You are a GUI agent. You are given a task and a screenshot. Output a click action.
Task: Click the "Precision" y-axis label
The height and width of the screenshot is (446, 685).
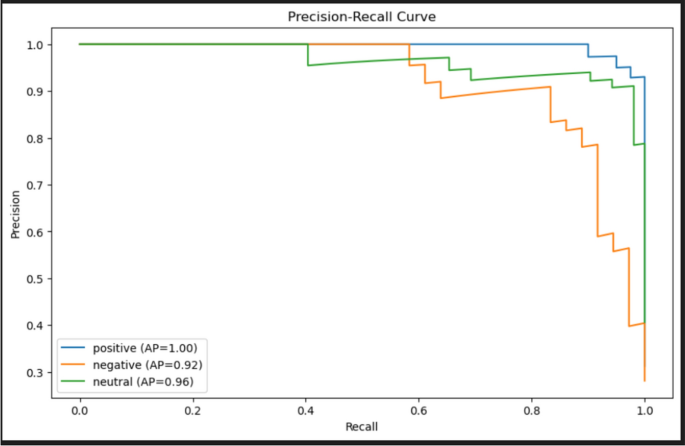[x=15, y=216]
